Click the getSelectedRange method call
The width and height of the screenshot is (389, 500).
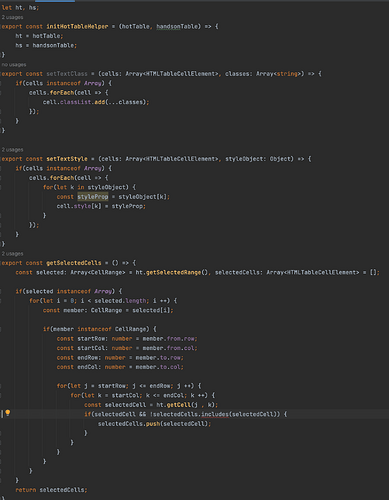pos(173,272)
